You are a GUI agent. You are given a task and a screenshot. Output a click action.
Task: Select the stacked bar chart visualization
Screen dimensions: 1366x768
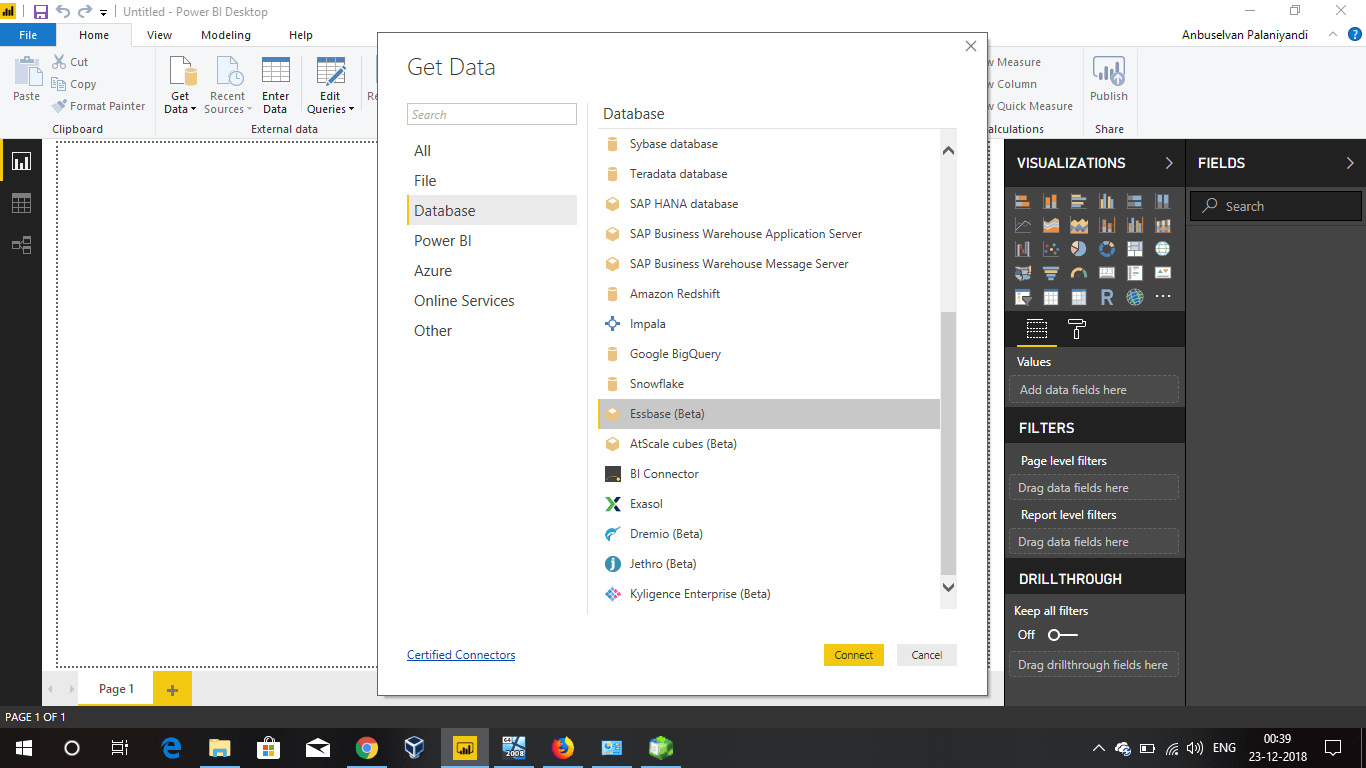pos(1023,201)
